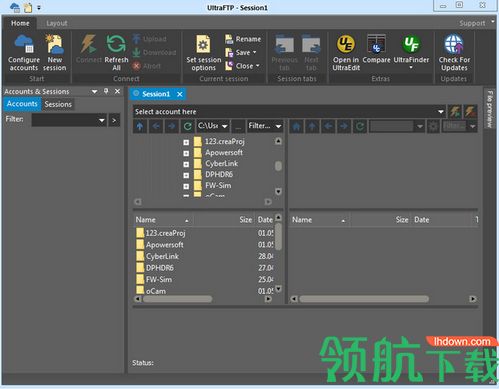Open quick access toolbar customize arrow

(39, 7)
